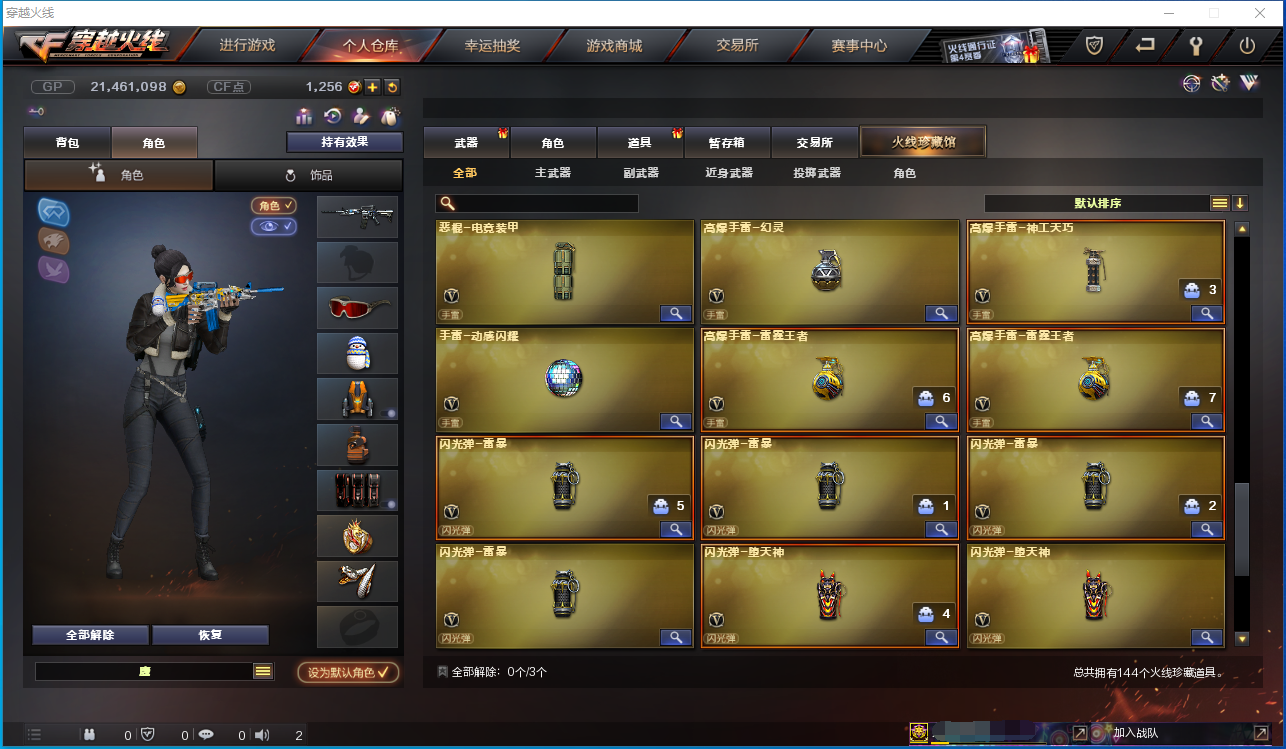Click the shield security icon in header
Image resolution: width=1286 pixels, height=749 pixels.
tap(1095, 46)
